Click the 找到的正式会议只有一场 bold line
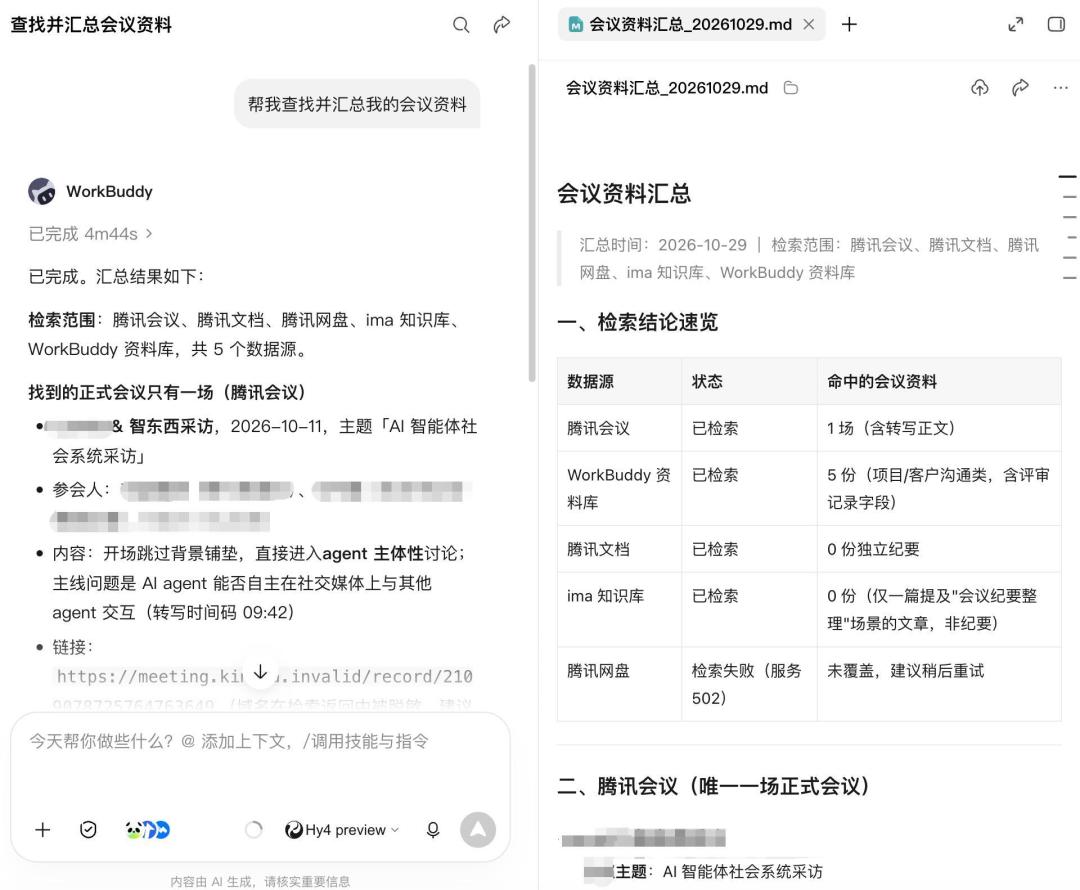 [167, 392]
